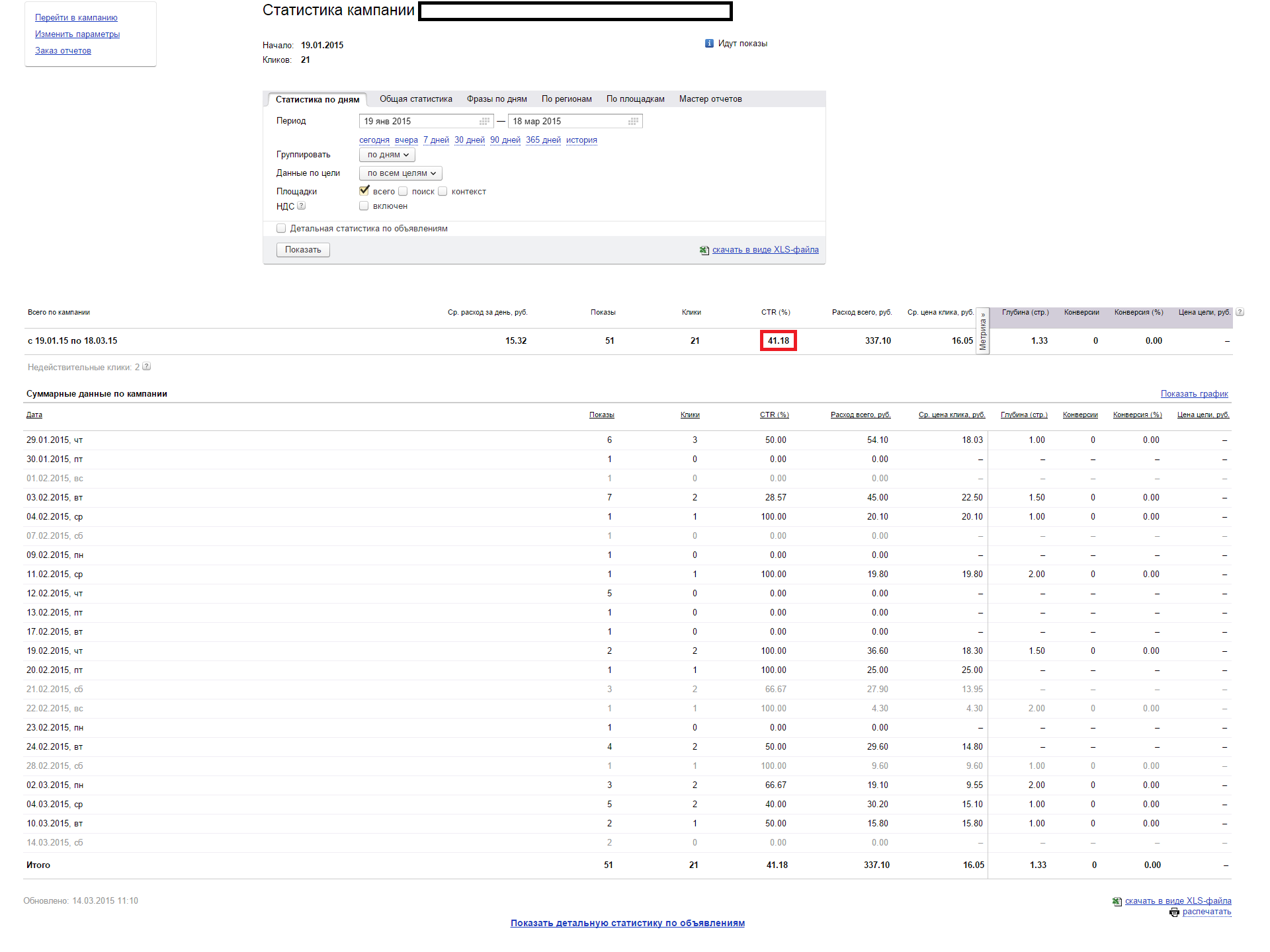Click the Обновлено: 14.03.2015 11:10 text
This screenshot has width=1270, height=952.
(81, 901)
